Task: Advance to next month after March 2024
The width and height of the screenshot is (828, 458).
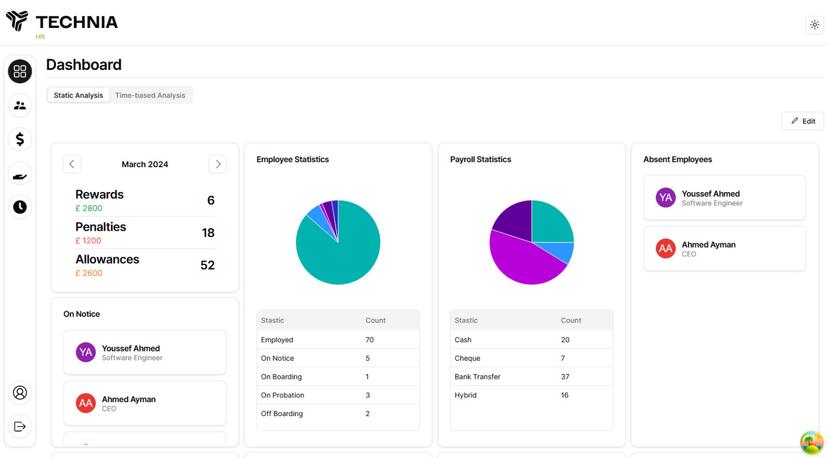Action: [x=217, y=164]
